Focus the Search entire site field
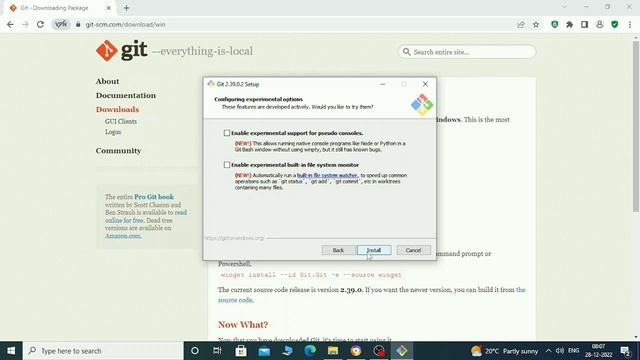The image size is (640, 360). 467,52
